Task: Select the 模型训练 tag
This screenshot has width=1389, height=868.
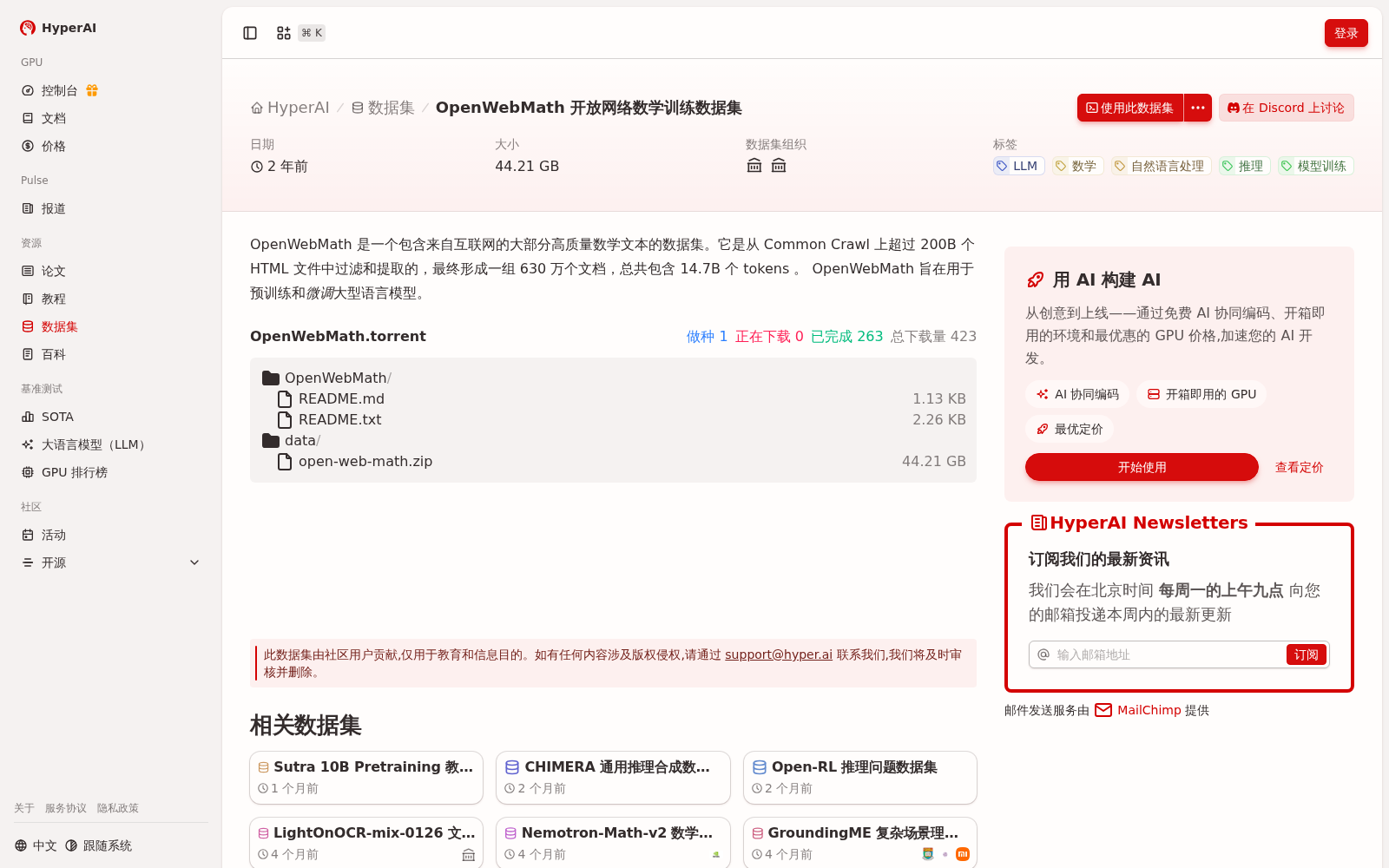Action: pos(1315,166)
